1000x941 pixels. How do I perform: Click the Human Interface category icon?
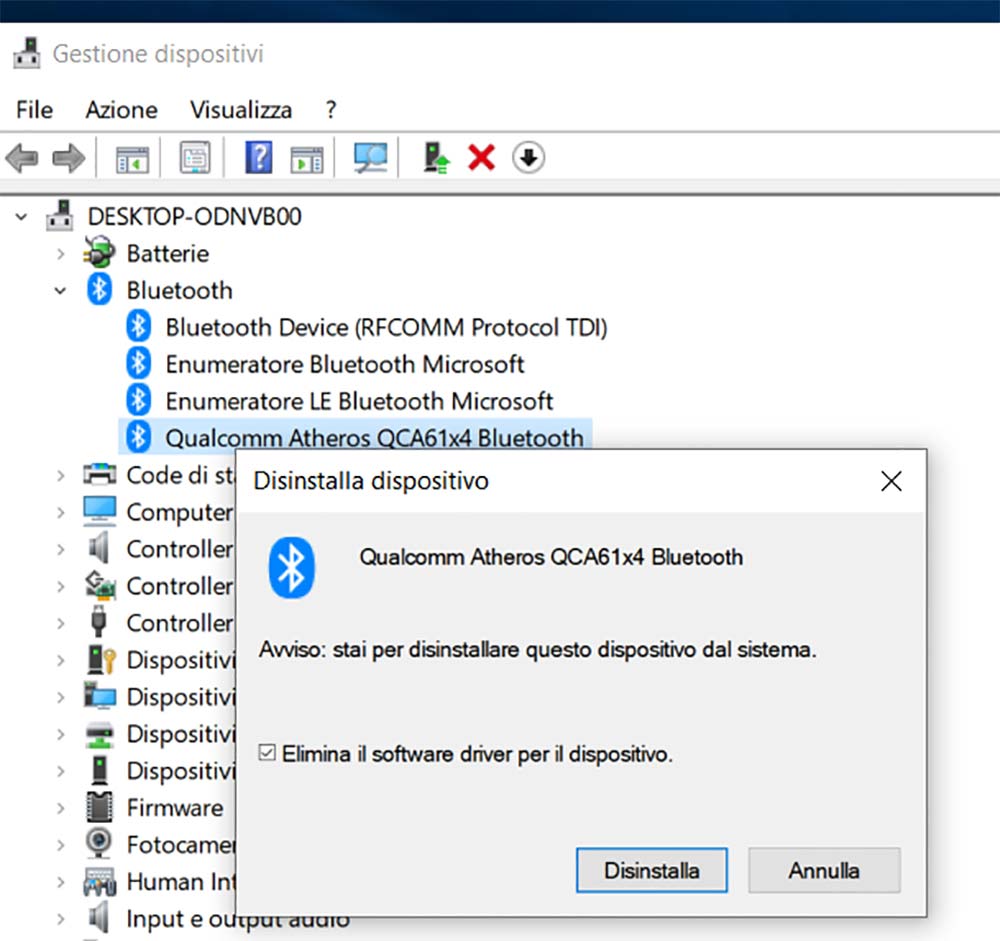click(99, 881)
